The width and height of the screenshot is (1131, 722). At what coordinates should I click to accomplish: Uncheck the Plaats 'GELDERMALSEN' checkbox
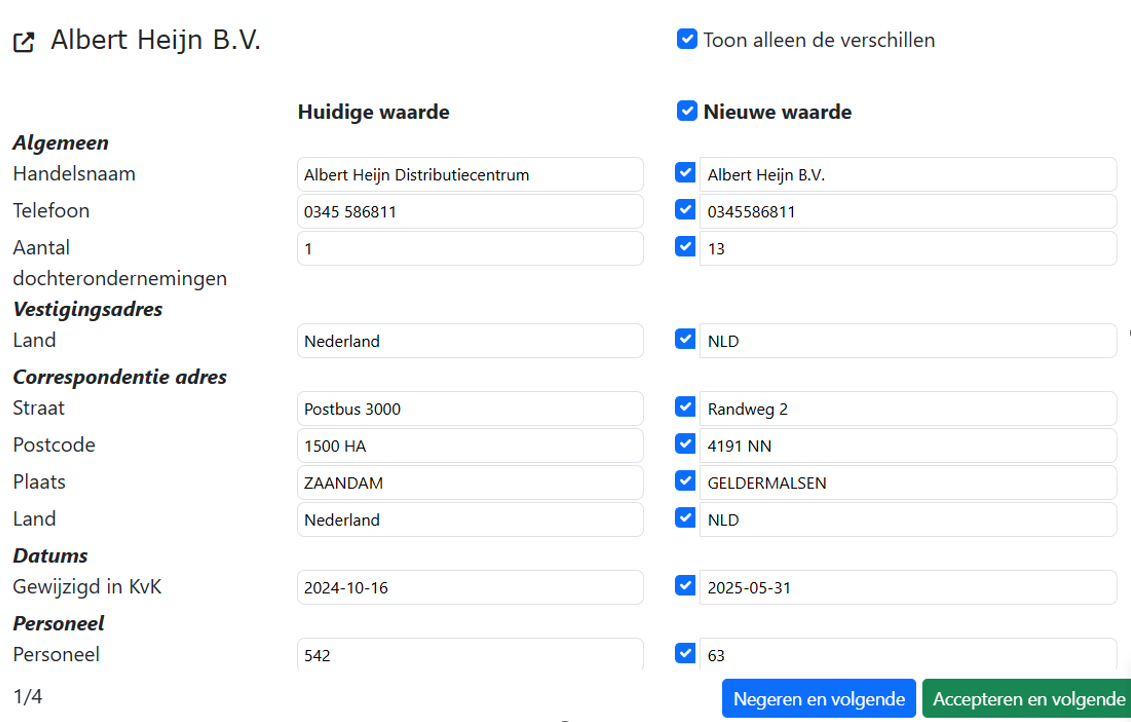685,481
